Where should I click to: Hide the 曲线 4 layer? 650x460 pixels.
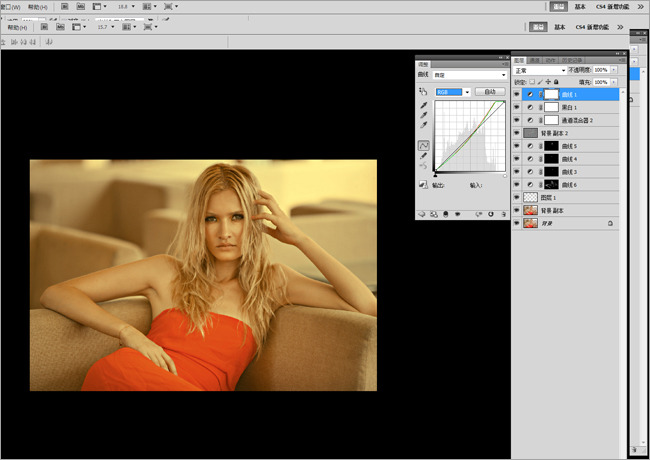pyautogui.click(x=517, y=159)
